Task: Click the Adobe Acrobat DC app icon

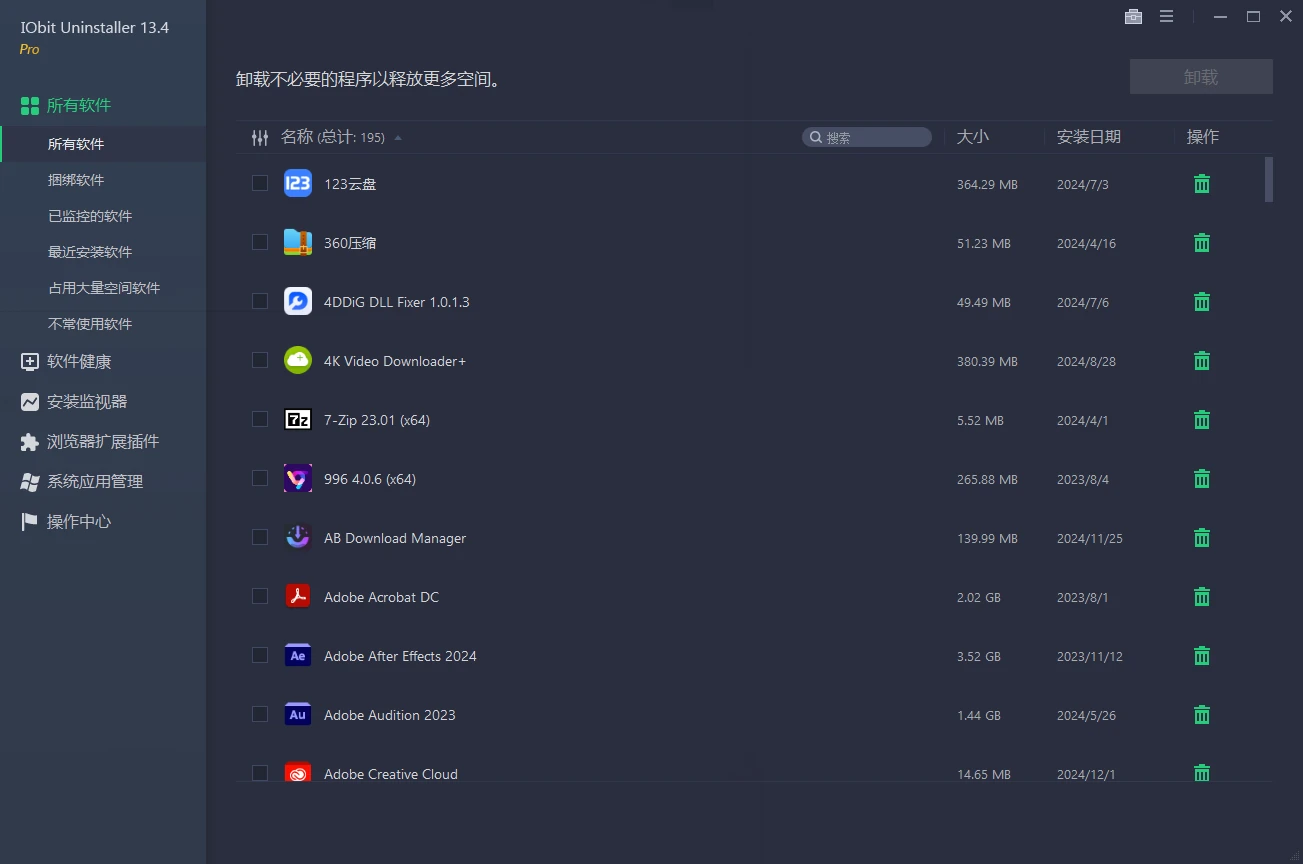Action: point(298,596)
